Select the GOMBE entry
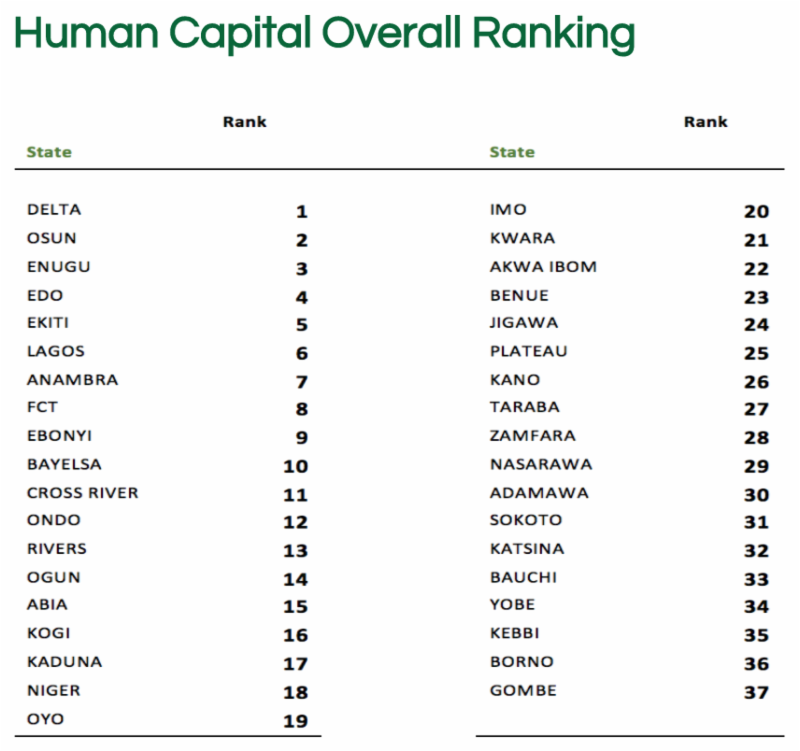This screenshot has width=800, height=751. coord(523,690)
